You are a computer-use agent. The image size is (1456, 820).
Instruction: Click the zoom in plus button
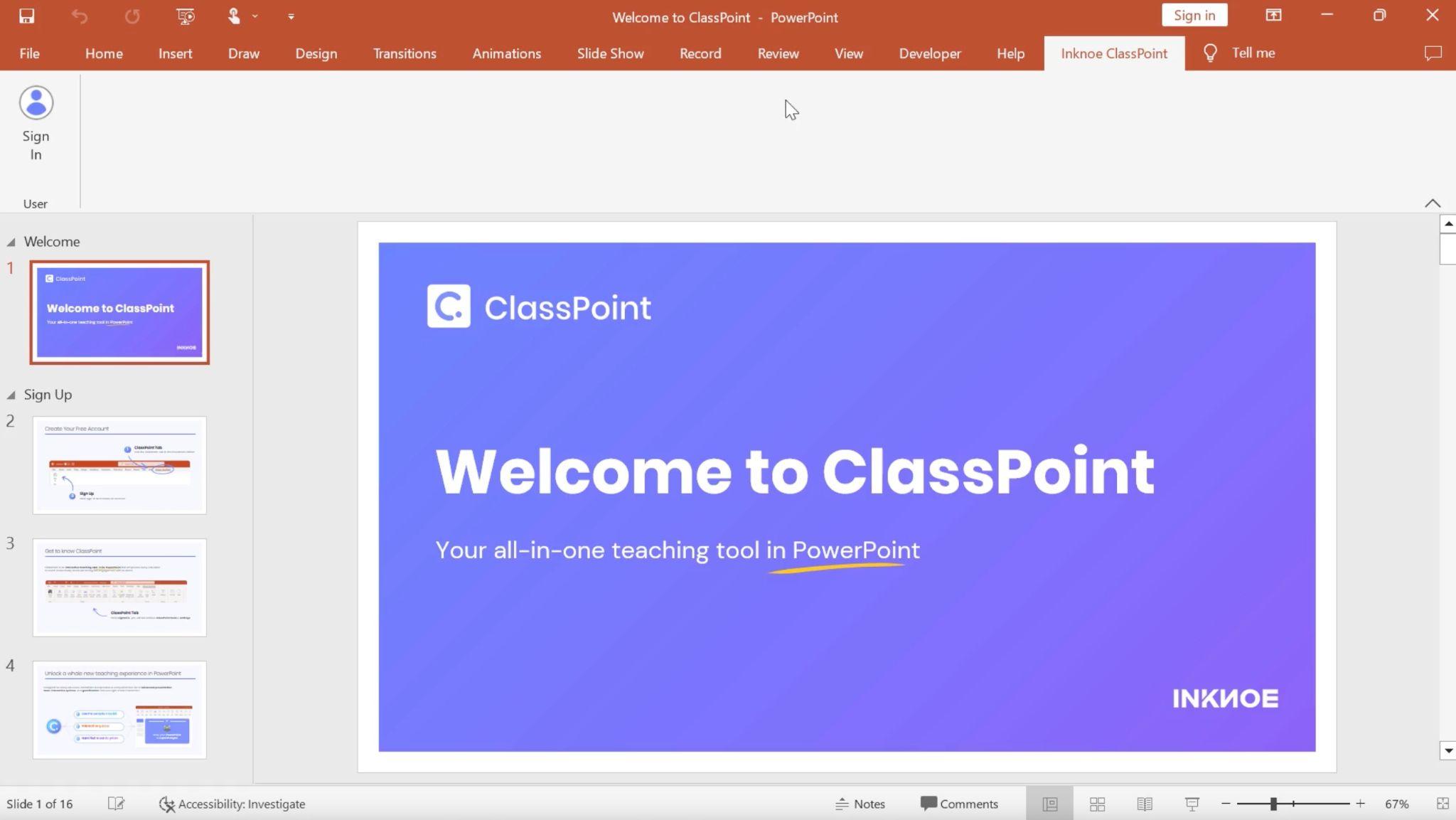coord(1360,804)
